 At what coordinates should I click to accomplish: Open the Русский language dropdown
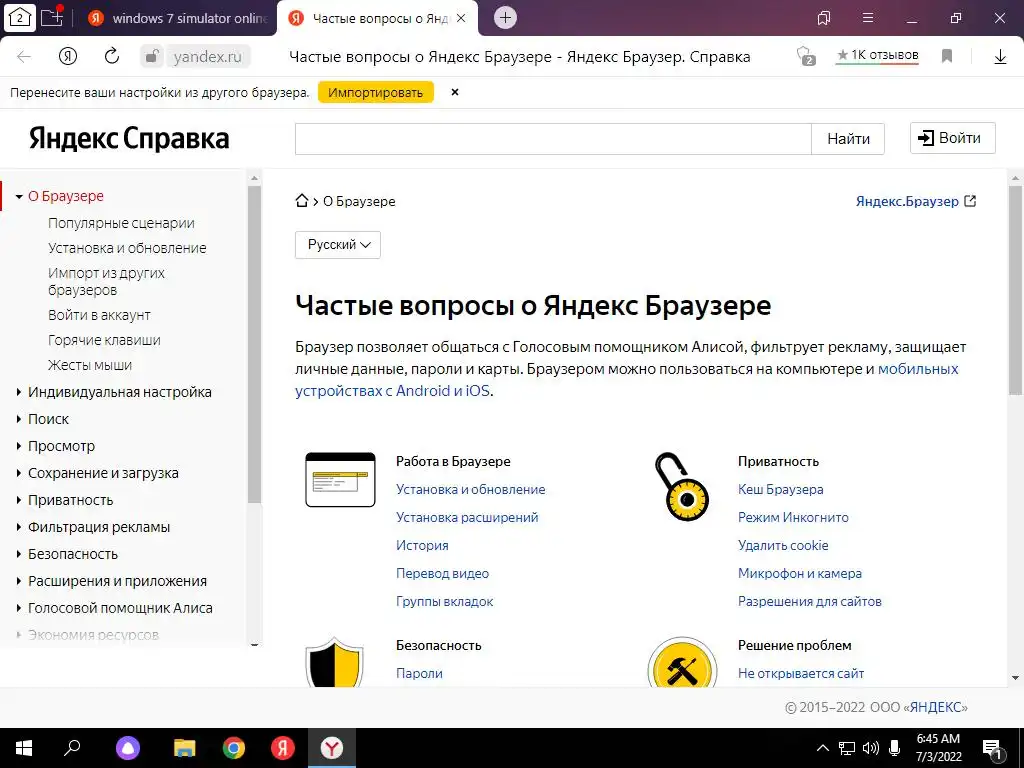tap(338, 245)
